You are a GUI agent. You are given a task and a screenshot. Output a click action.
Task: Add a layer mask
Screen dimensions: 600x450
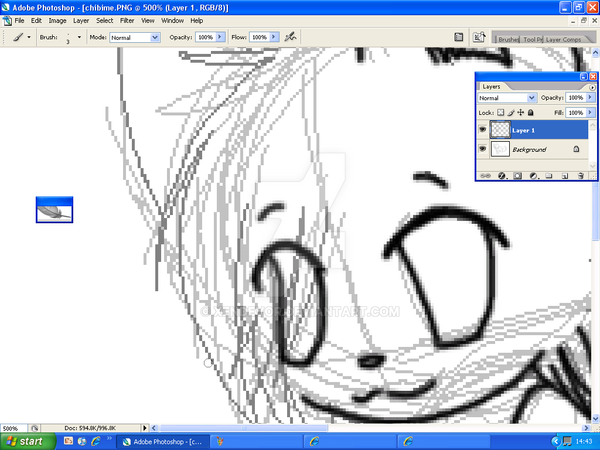[x=517, y=176]
